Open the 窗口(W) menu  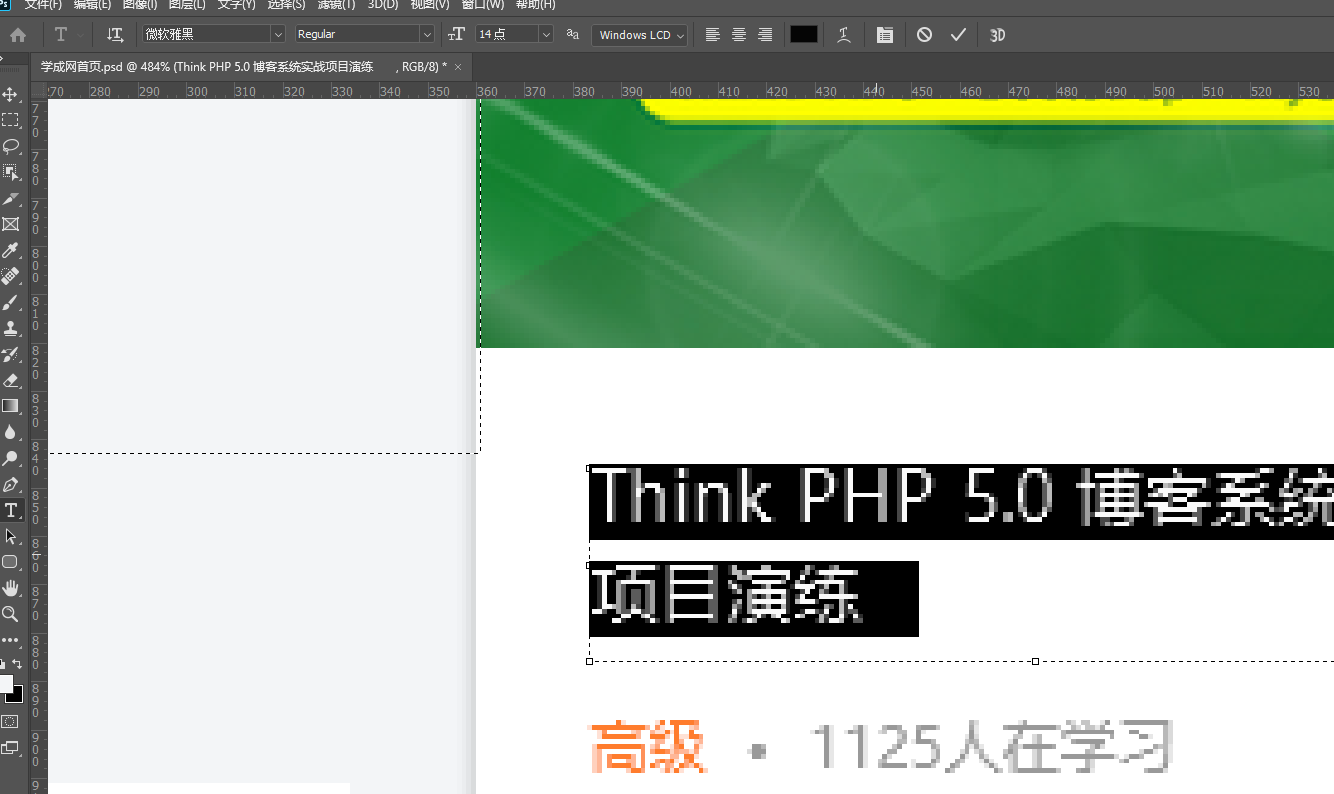click(483, 5)
